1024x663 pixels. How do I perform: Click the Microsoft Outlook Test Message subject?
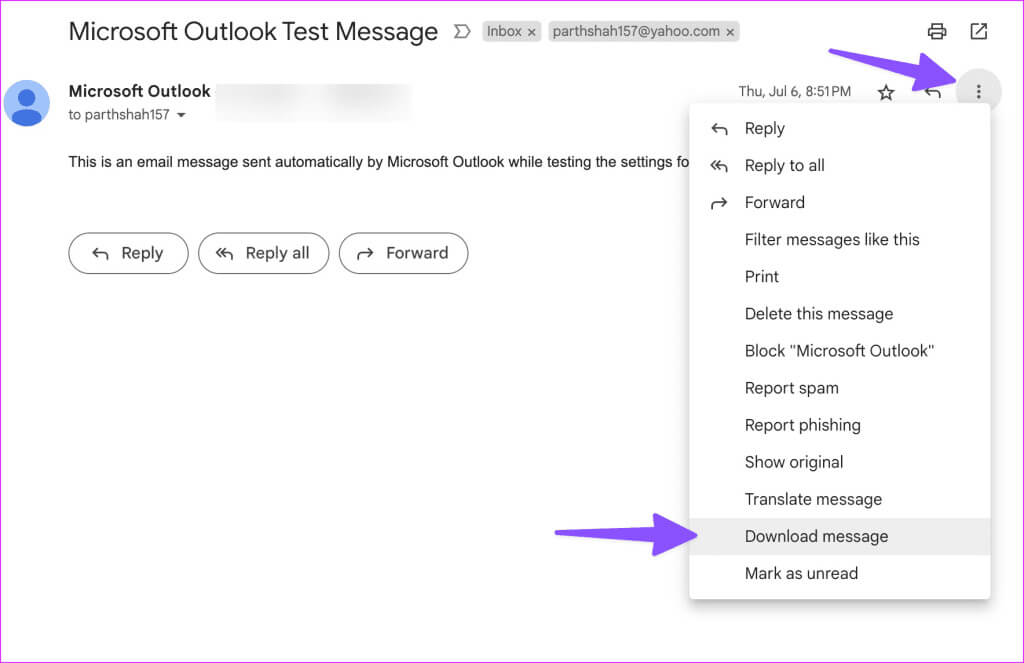(253, 31)
